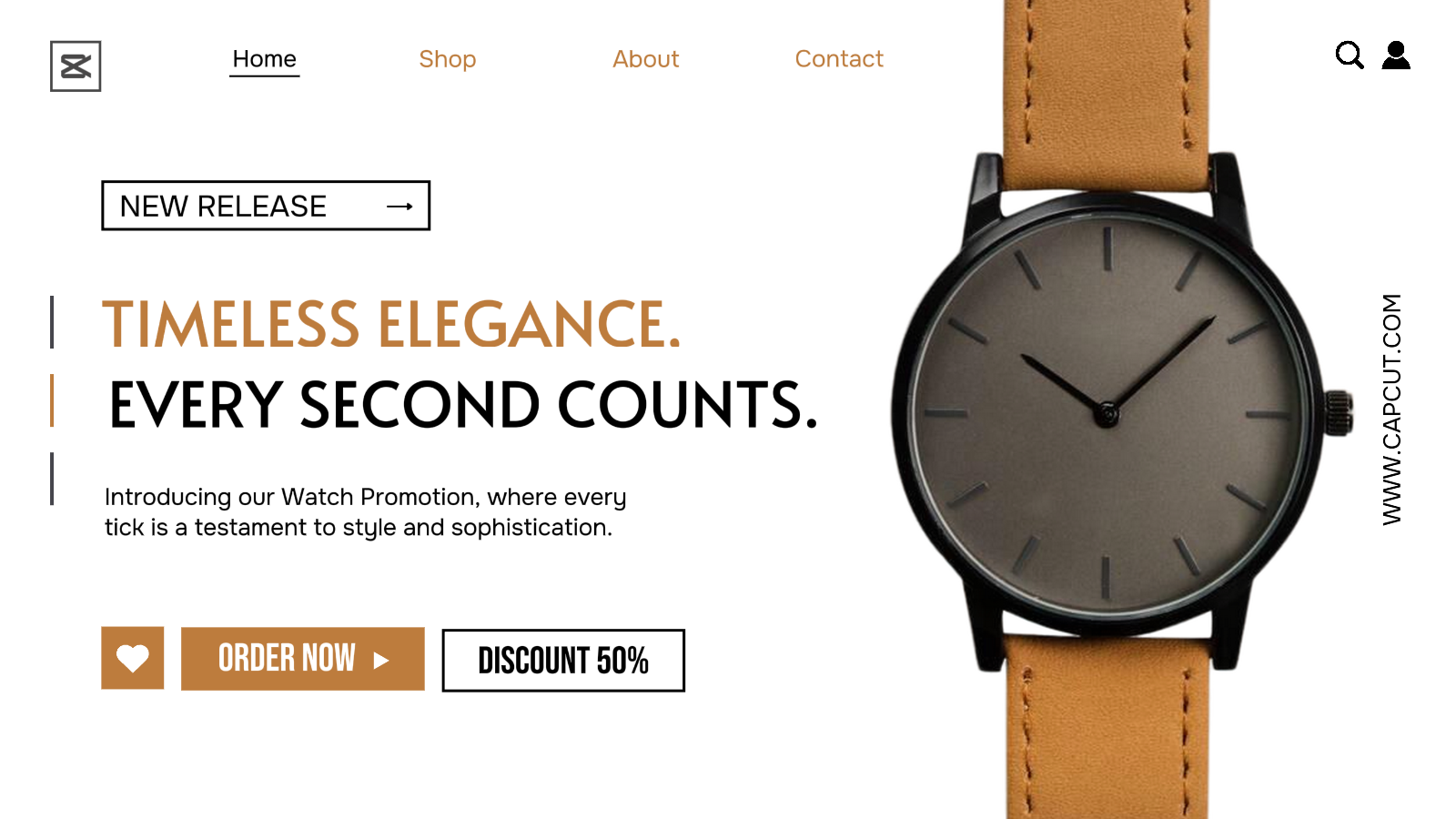The width and height of the screenshot is (1456, 819).
Task: Open the Shop menu item
Action: pos(448,59)
